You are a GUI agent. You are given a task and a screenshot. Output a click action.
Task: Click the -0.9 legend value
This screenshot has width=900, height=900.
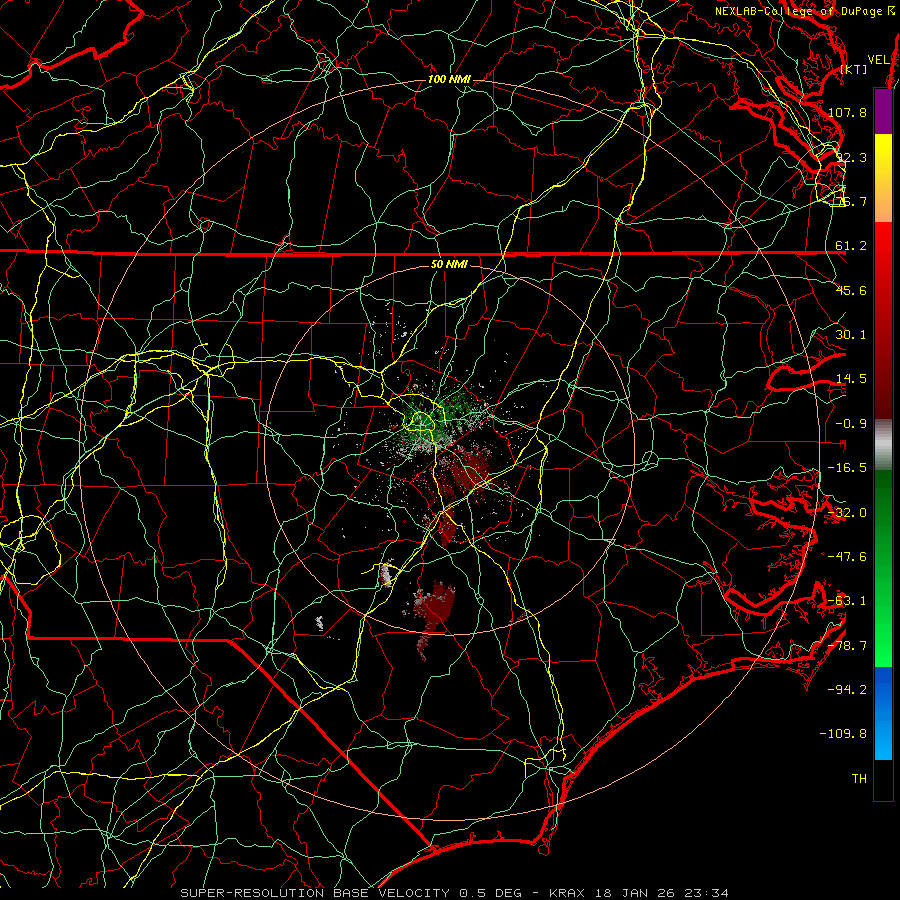pyautogui.click(x=851, y=424)
